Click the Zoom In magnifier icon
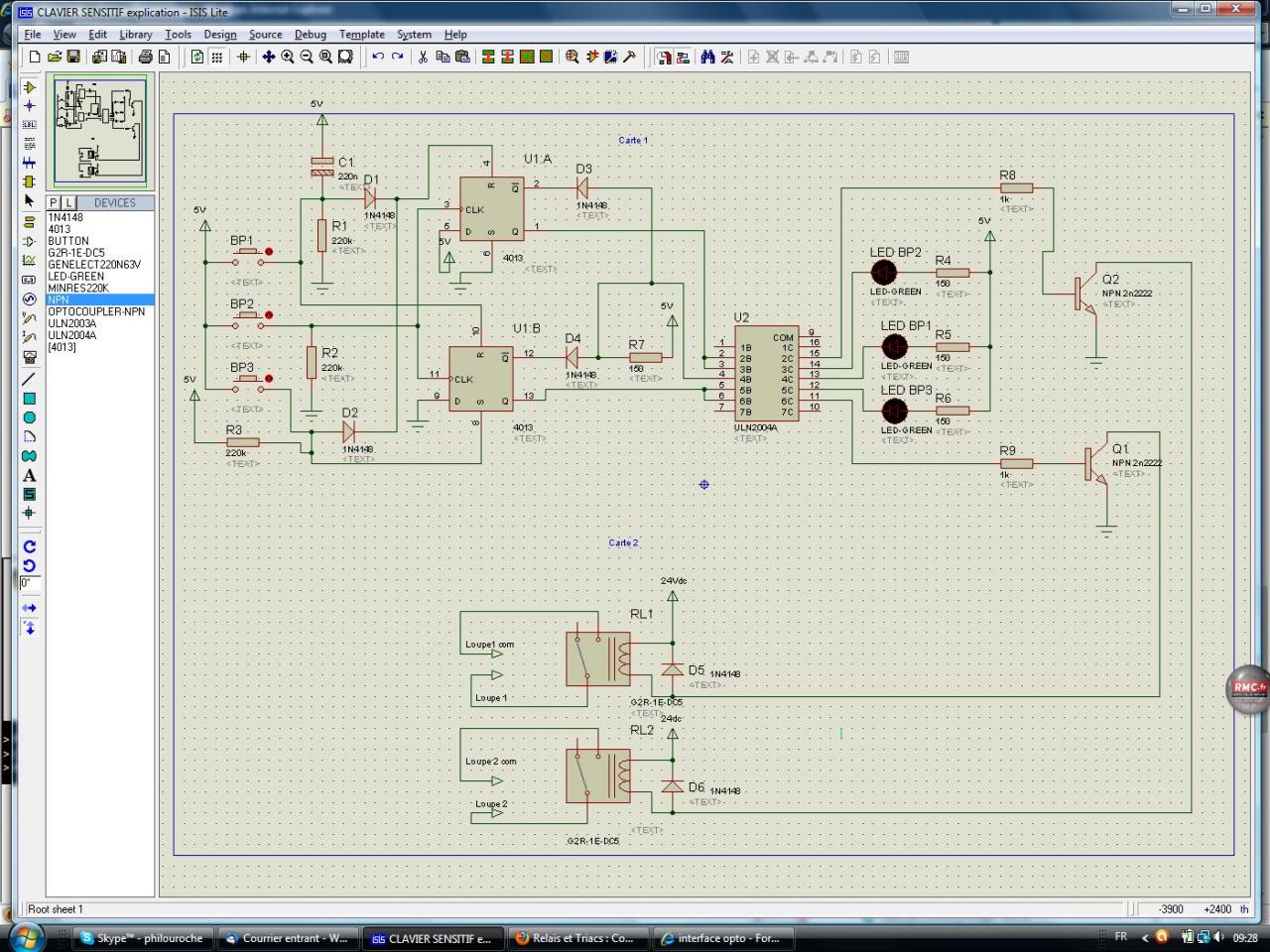Image resolution: width=1270 pixels, height=952 pixels. point(288,57)
